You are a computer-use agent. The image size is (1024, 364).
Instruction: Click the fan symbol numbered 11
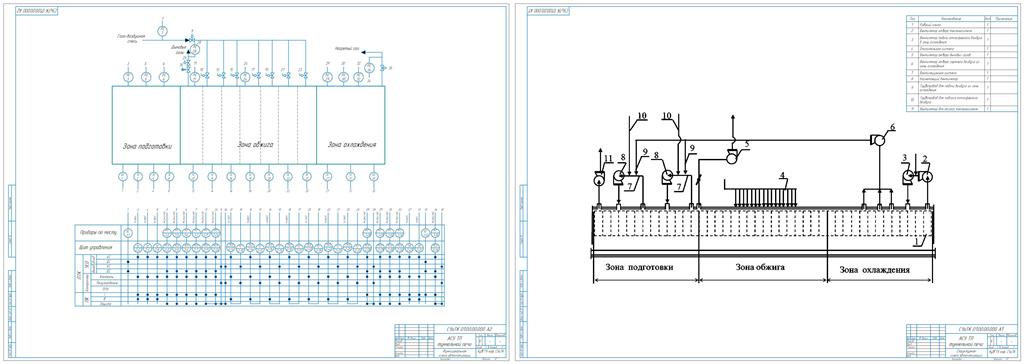coord(600,178)
